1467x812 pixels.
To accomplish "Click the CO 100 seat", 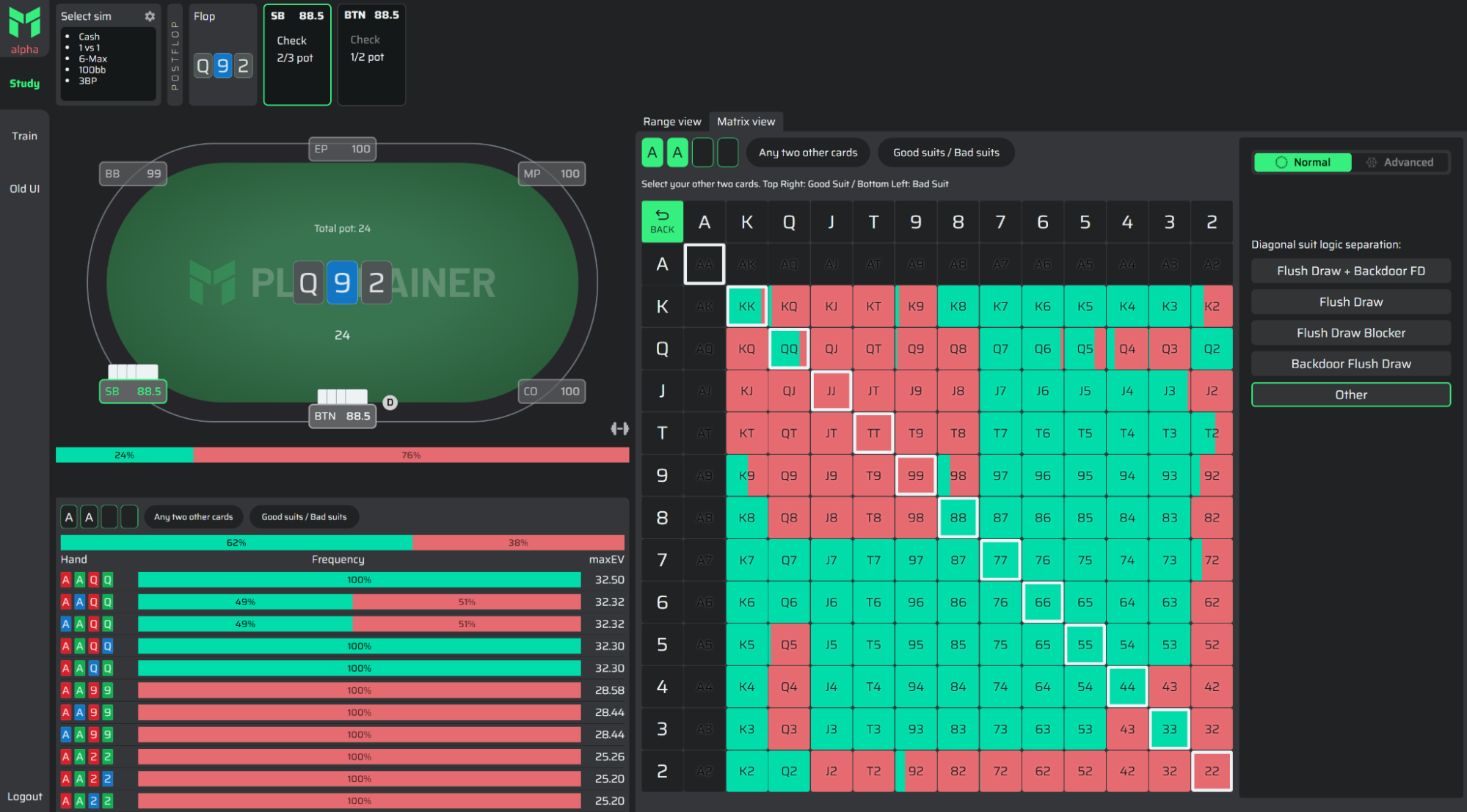I will coord(552,391).
